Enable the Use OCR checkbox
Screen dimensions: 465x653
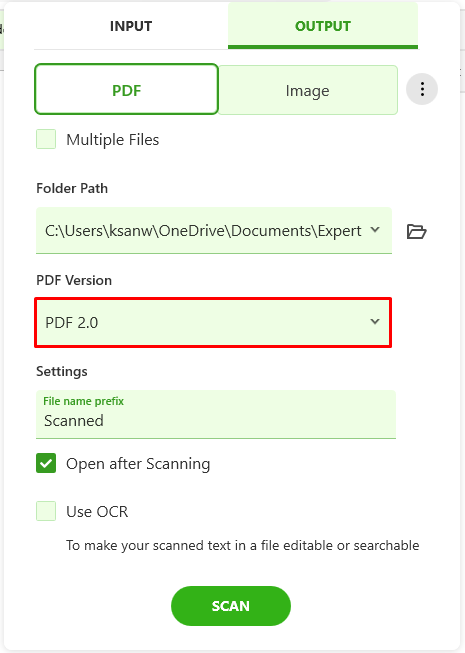tap(46, 511)
